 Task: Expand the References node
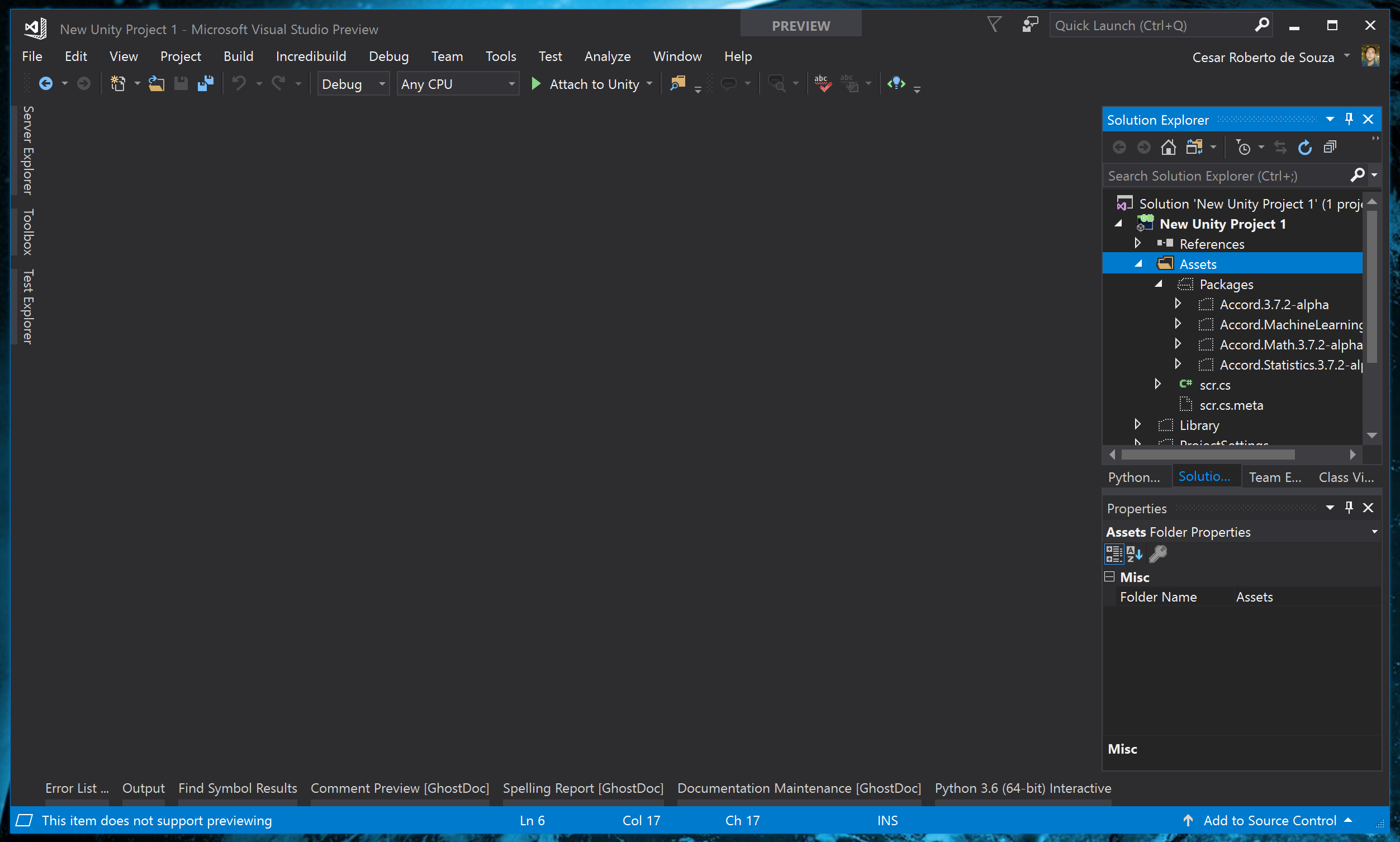click(x=1138, y=243)
